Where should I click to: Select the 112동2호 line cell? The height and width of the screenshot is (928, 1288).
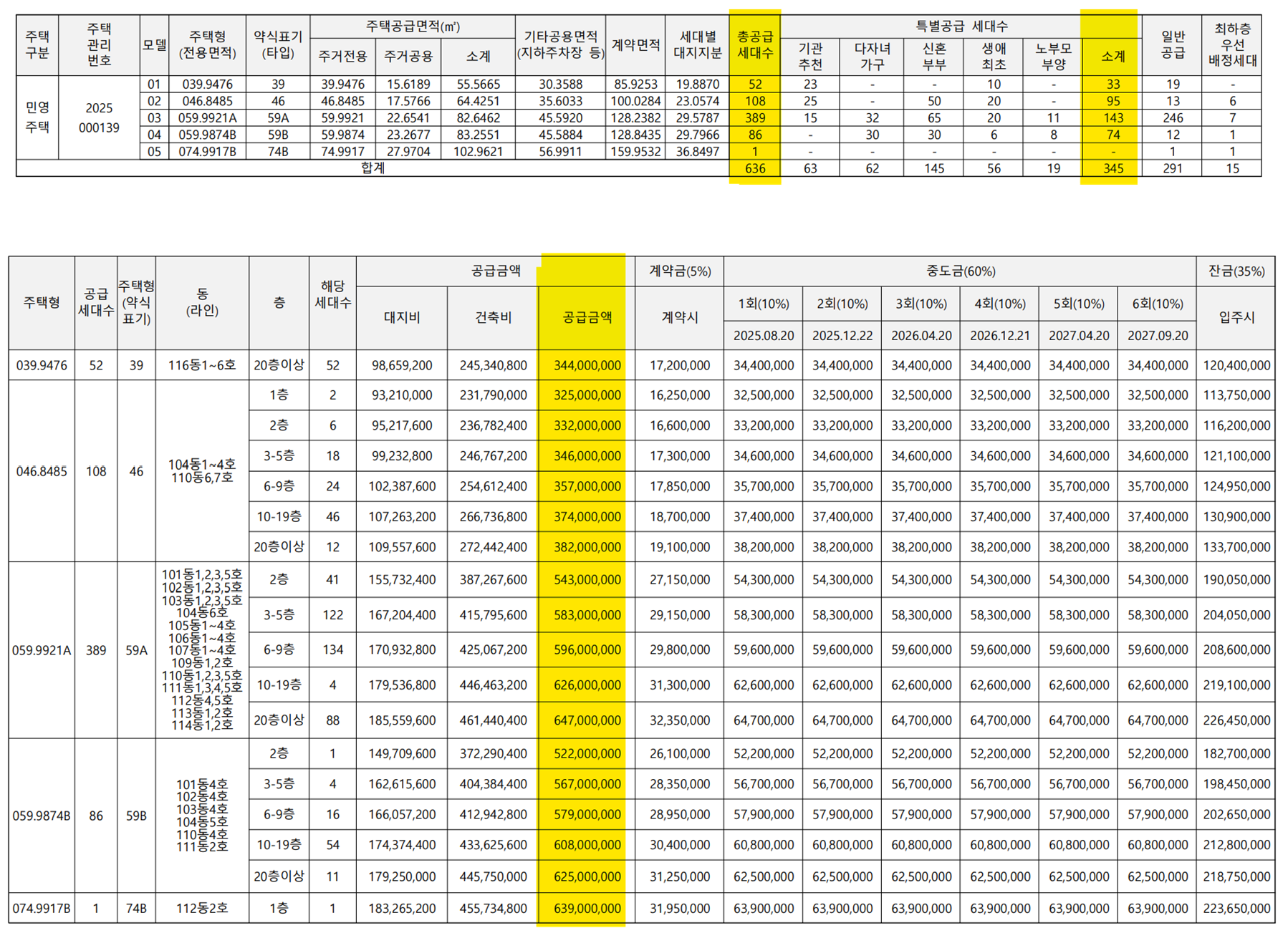[202, 908]
